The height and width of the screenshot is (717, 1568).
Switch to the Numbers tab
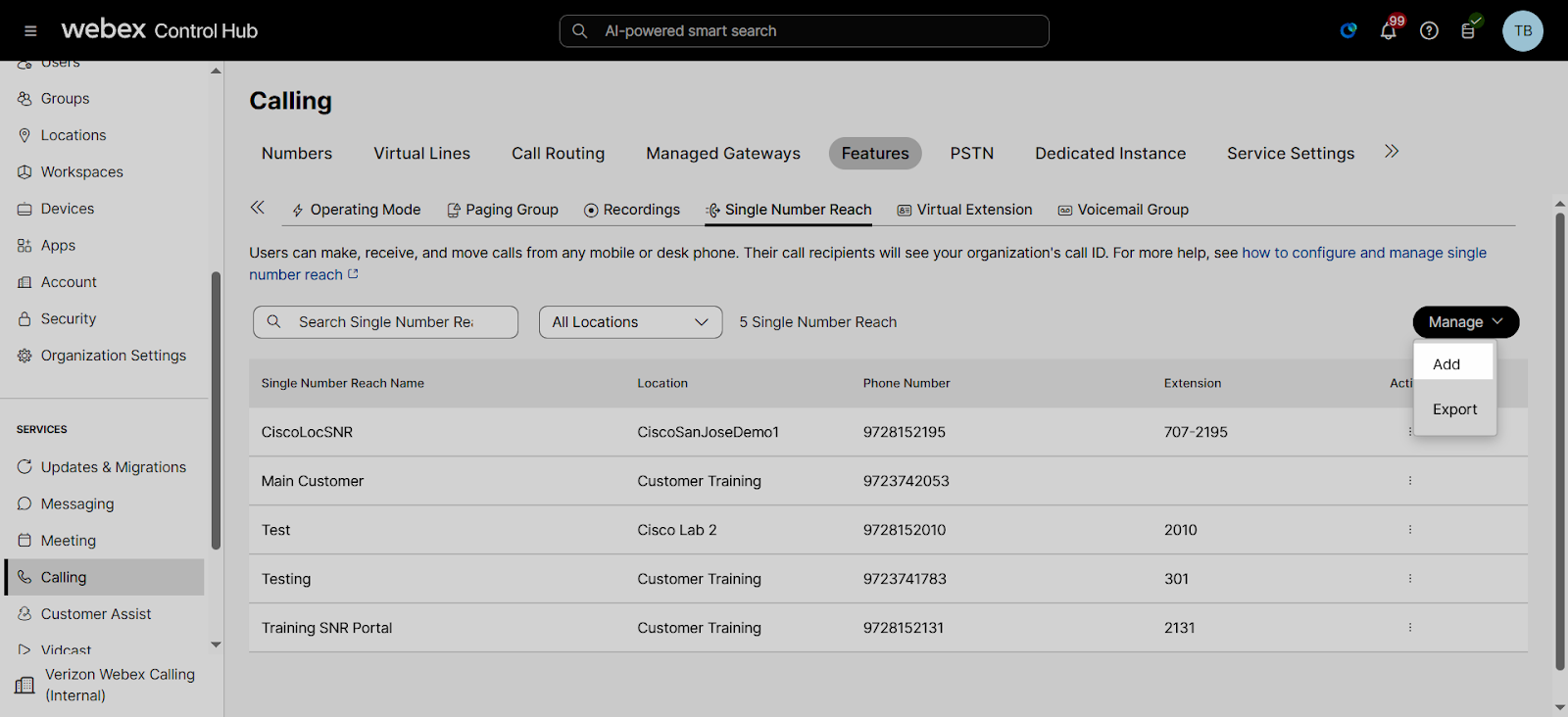[297, 153]
